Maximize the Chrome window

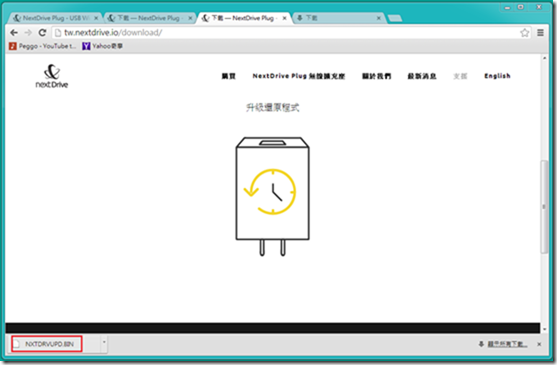coord(520,7)
